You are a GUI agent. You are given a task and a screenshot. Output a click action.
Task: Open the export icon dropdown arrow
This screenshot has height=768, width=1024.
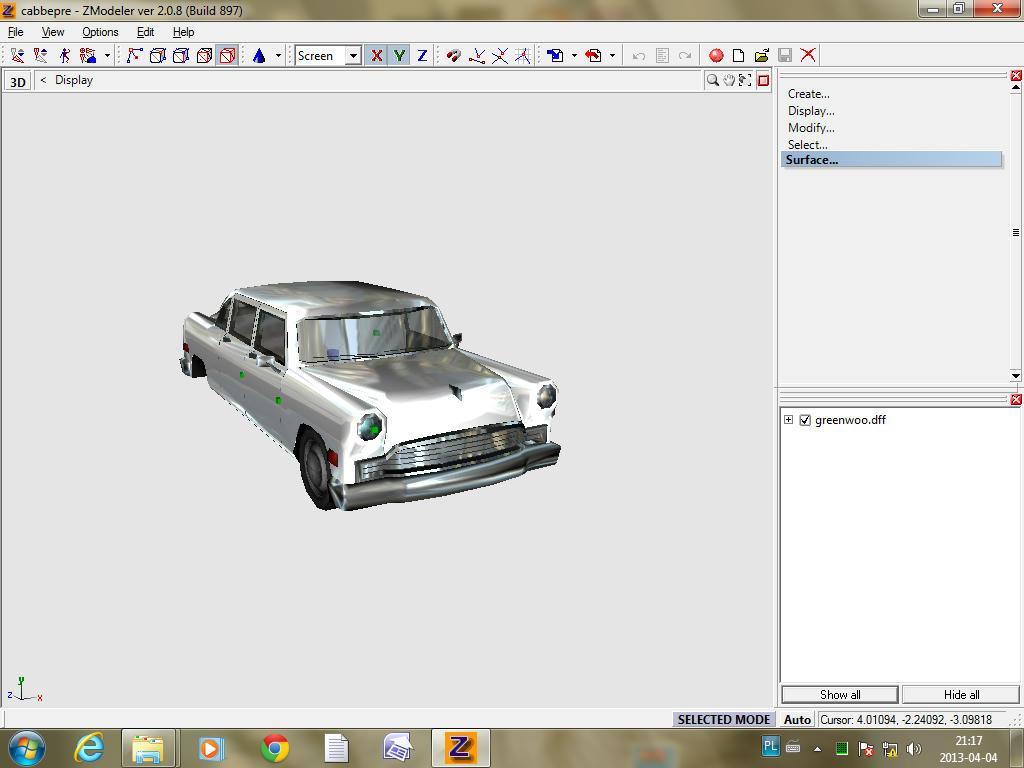pyautogui.click(x=612, y=56)
